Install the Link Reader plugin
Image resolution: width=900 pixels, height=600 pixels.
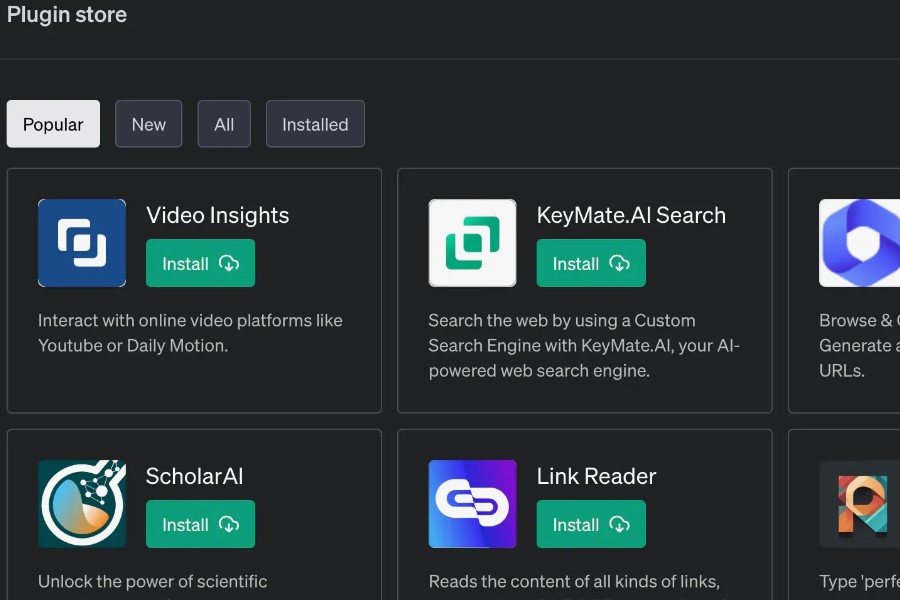point(591,525)
